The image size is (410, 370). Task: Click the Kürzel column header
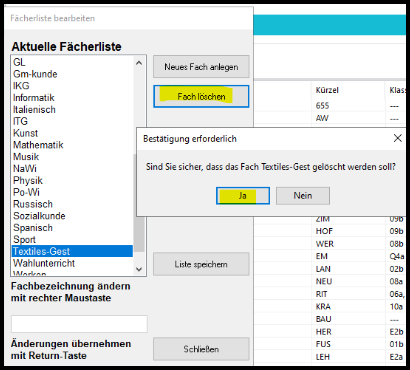click(348, 90)
